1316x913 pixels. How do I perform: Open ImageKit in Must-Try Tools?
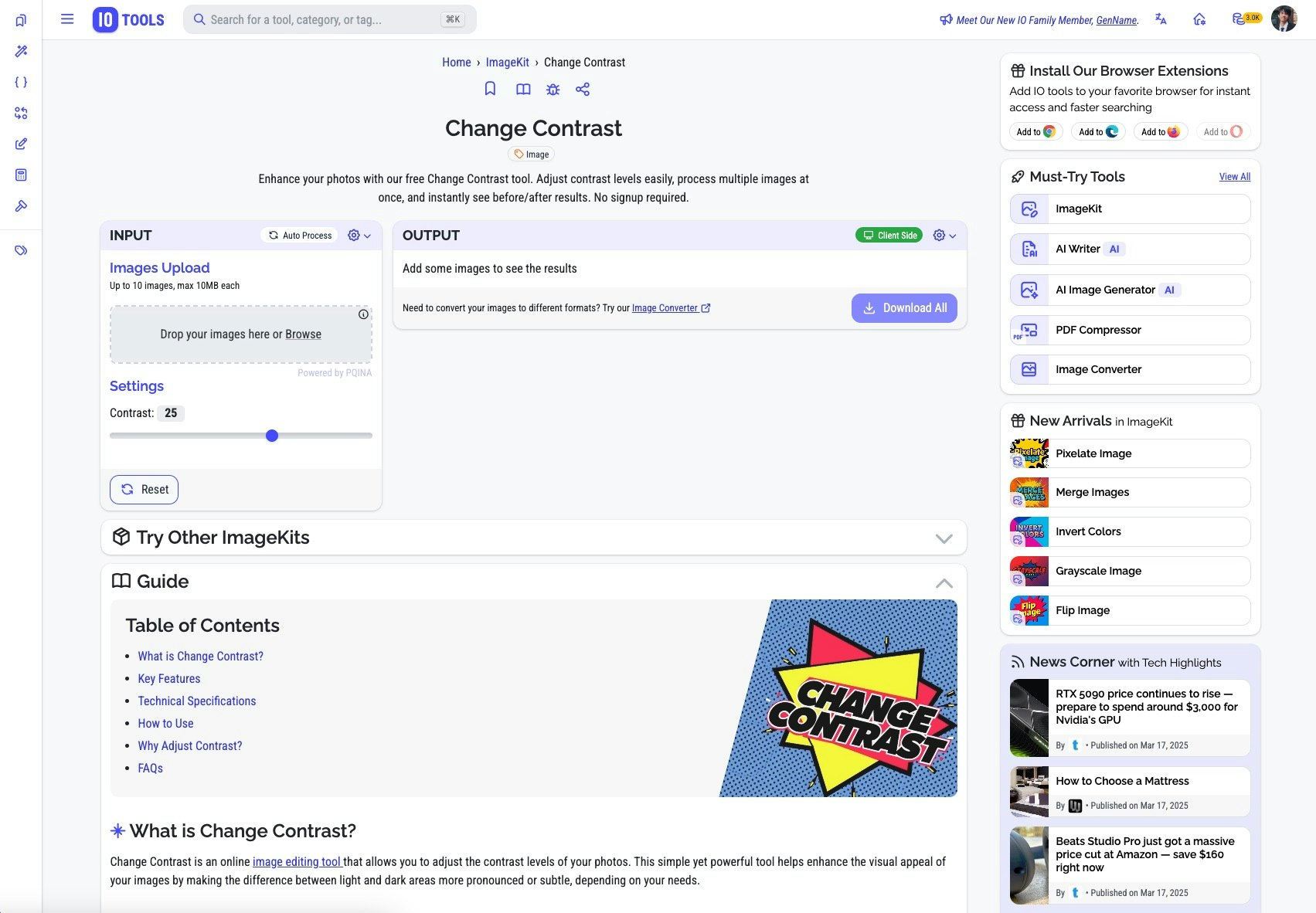click(1130, 209)
